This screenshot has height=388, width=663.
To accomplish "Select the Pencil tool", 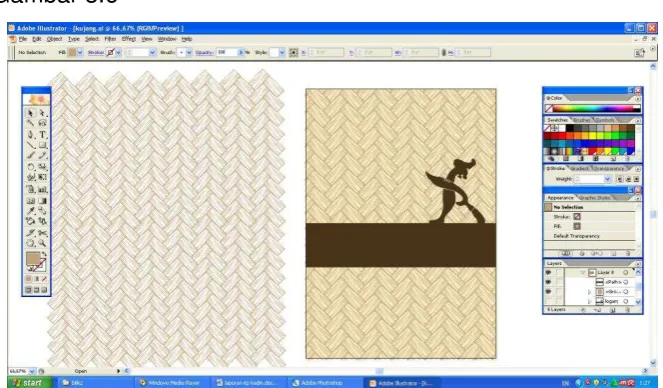I will (x=42, y=155).
